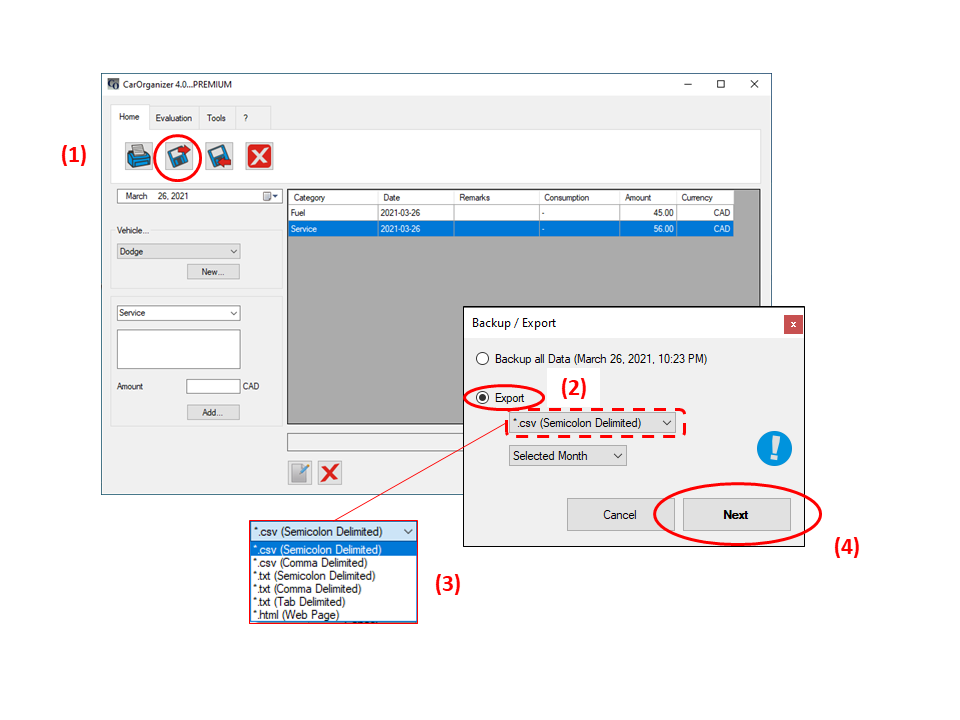Screen dimensions: 960x720
Task: Choose *.html (Web Page) from format list
Action: pos(297,615)
